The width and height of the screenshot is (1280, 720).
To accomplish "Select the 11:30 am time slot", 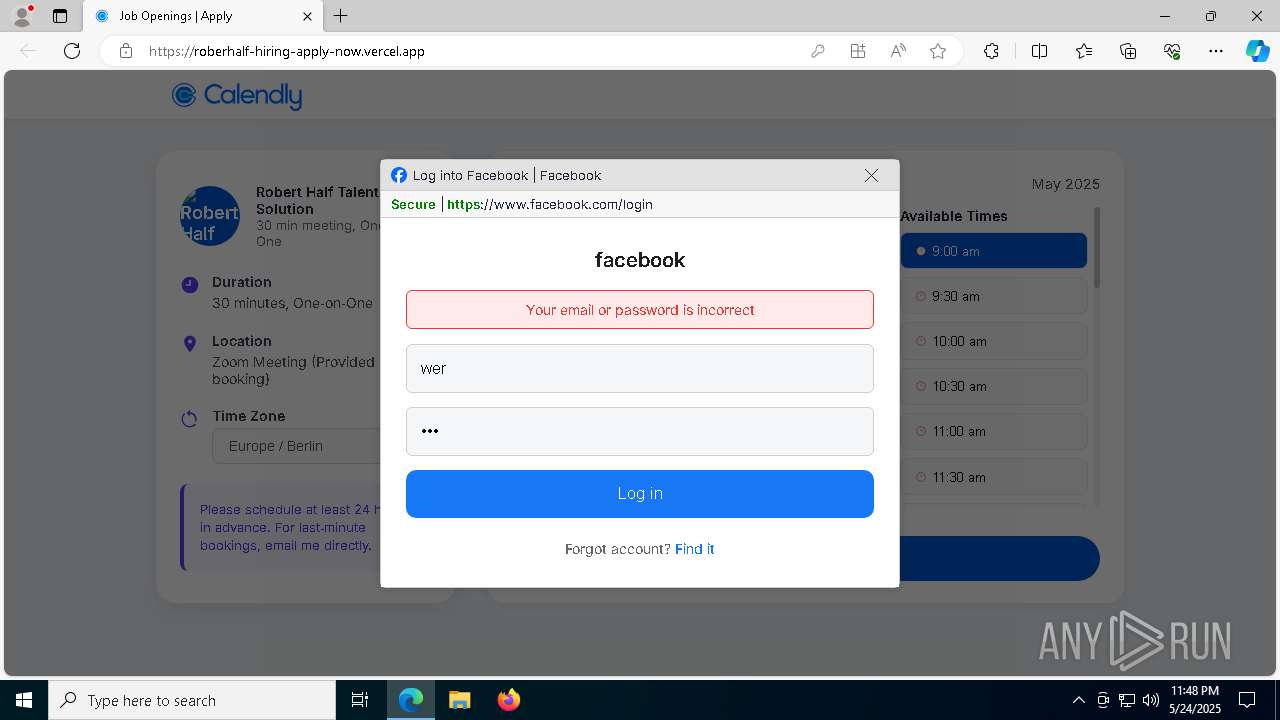I will click(x=993, y=477).
